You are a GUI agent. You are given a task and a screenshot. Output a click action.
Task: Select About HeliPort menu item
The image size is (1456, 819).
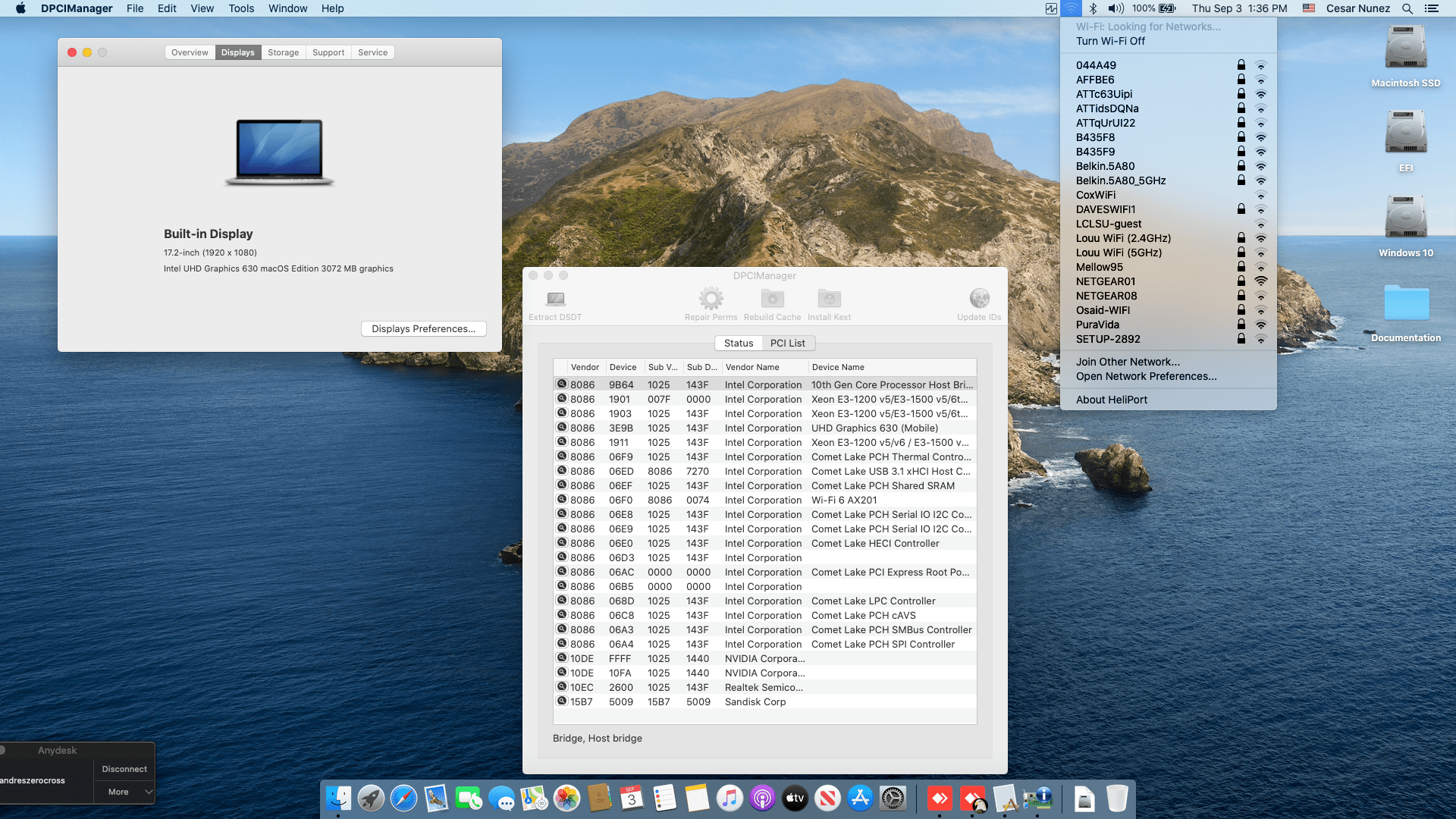point(1169,400)
